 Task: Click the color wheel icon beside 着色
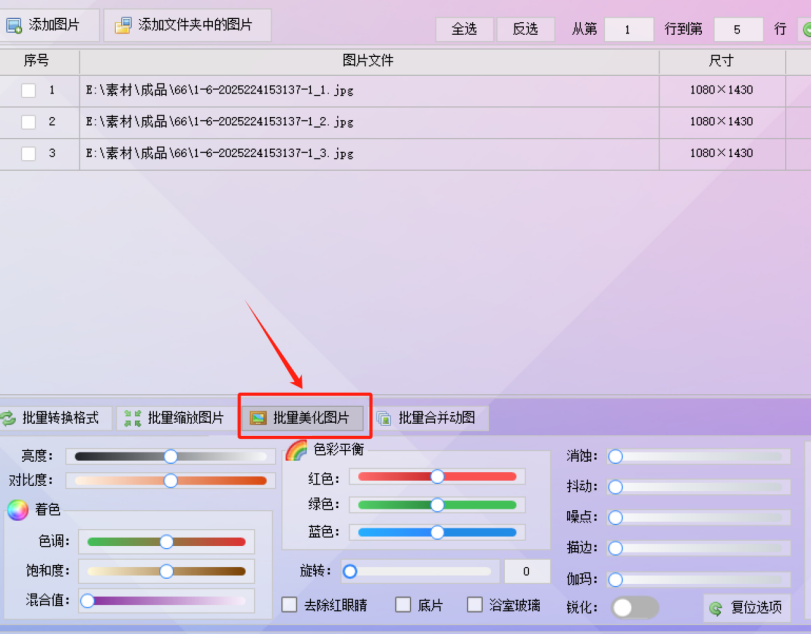18,510
